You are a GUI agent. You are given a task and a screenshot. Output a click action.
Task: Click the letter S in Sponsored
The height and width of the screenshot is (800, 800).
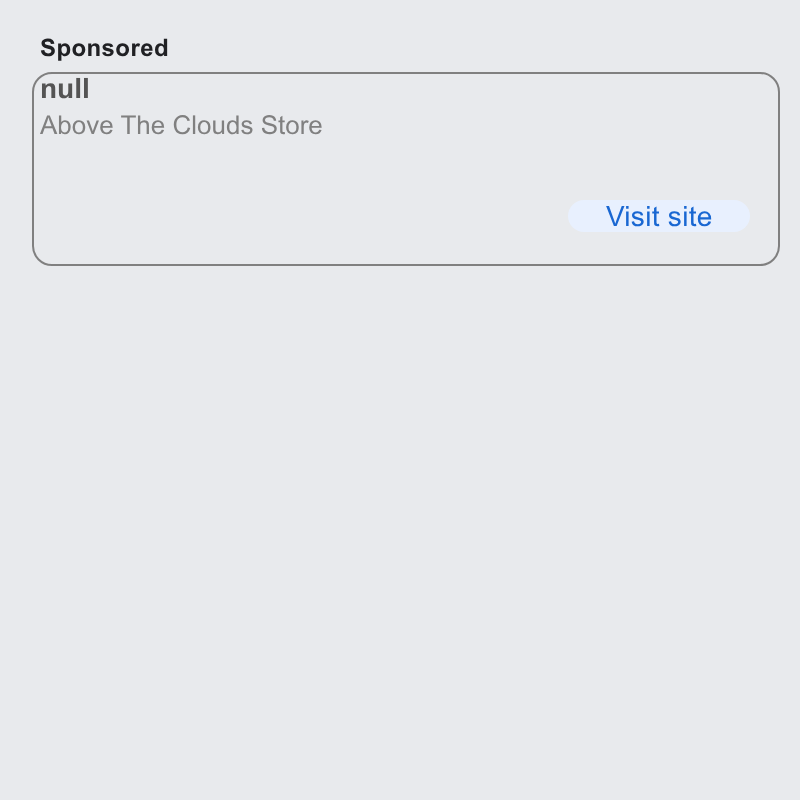(48, 48)
